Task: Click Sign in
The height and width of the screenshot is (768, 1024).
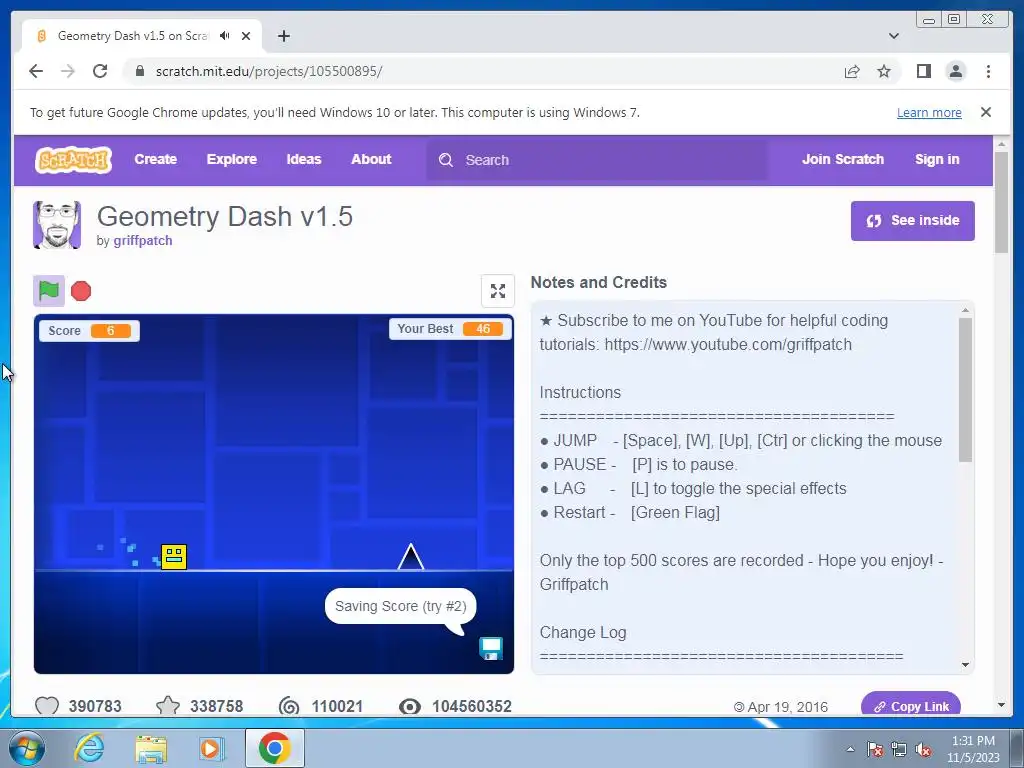Action: point(937,159)
